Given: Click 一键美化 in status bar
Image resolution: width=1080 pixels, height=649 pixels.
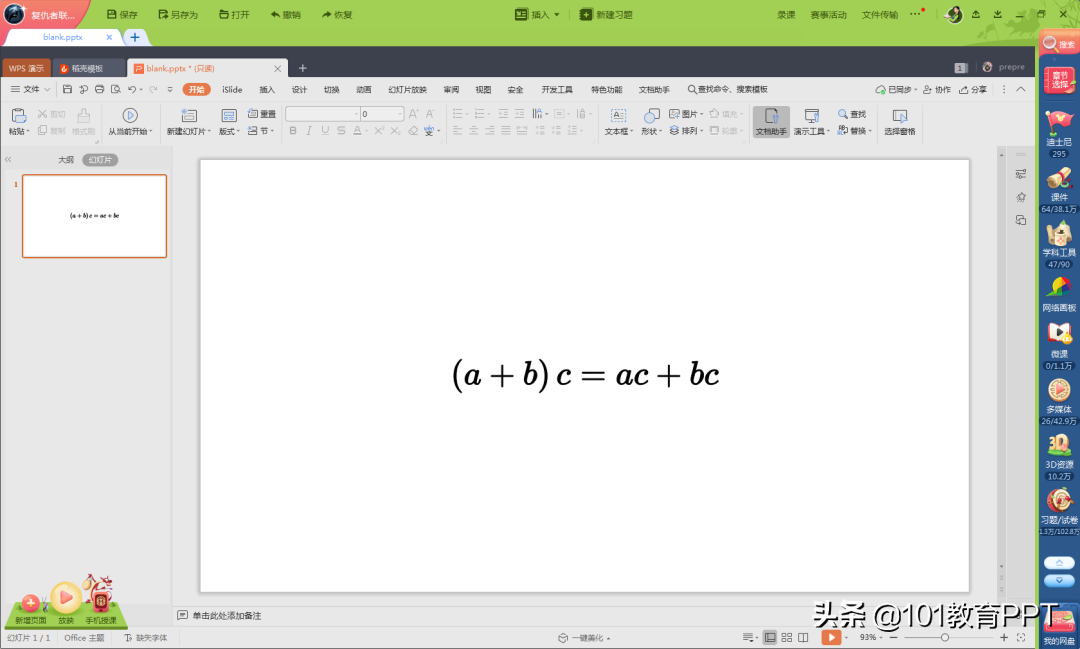Looking at the screenshot, I should [x=584, y=638].
